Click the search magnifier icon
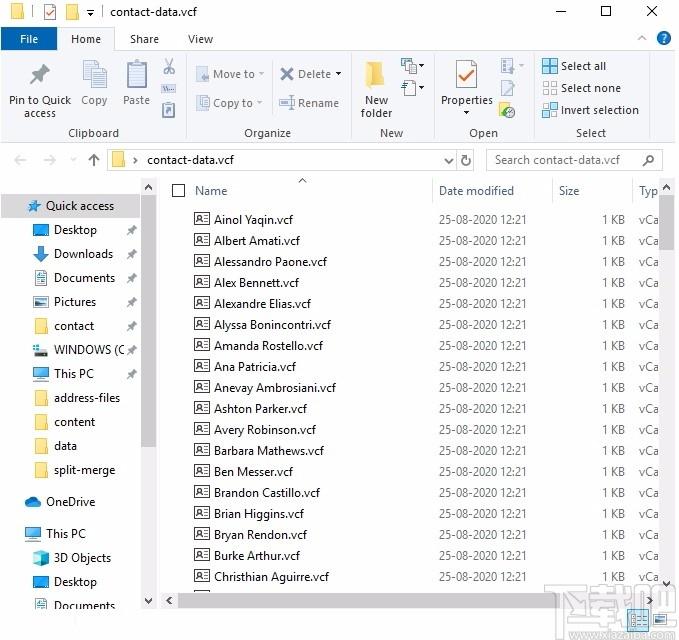 648,160
